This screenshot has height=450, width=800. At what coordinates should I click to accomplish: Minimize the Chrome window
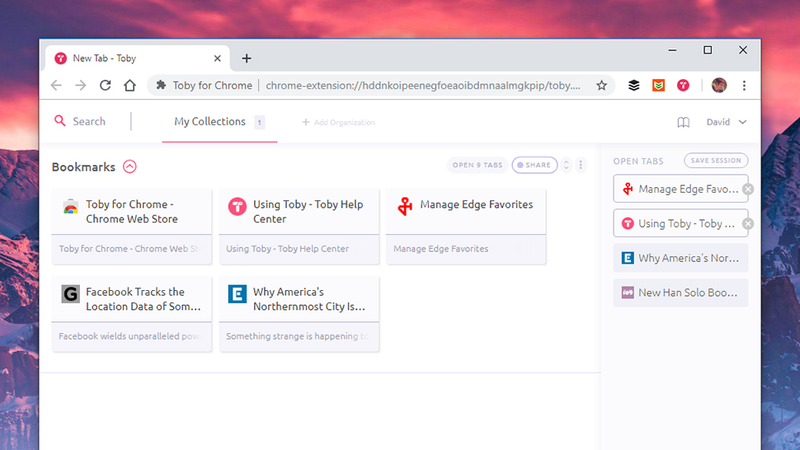point(672,50)
